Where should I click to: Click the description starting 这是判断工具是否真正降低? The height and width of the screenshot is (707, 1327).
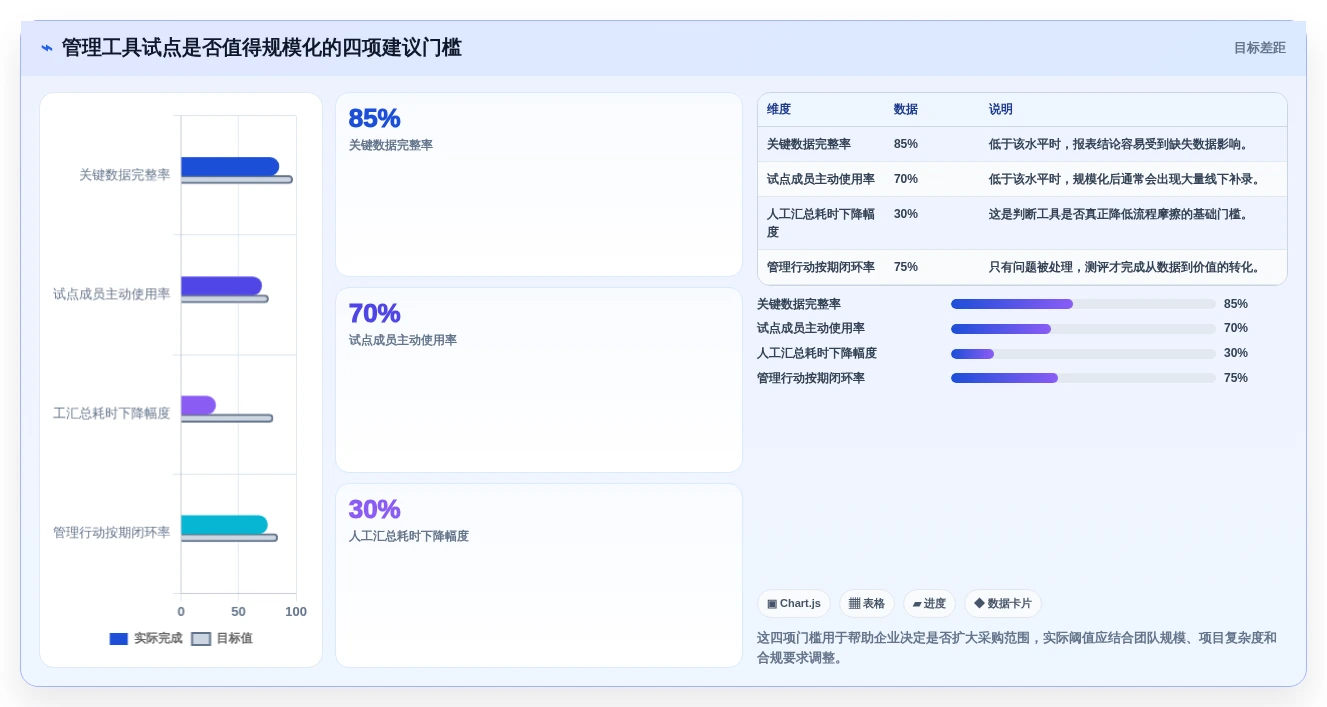(1119, 214)
